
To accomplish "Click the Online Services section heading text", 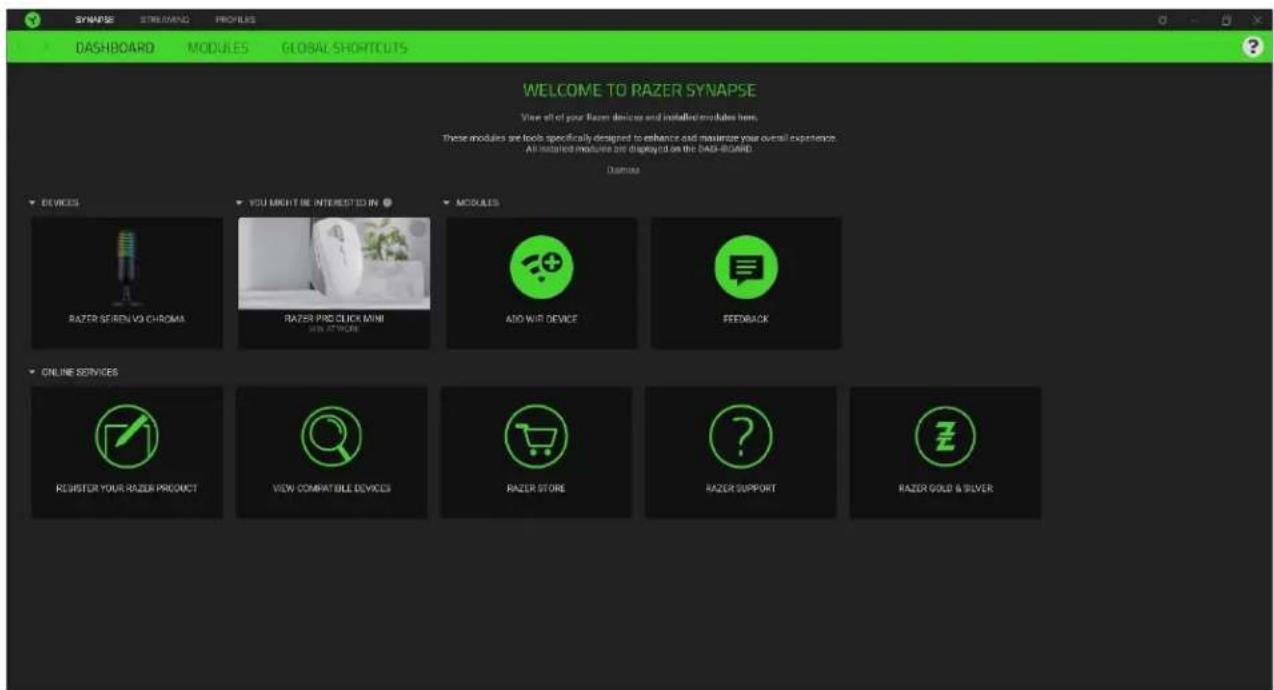I will pos(80,372).
